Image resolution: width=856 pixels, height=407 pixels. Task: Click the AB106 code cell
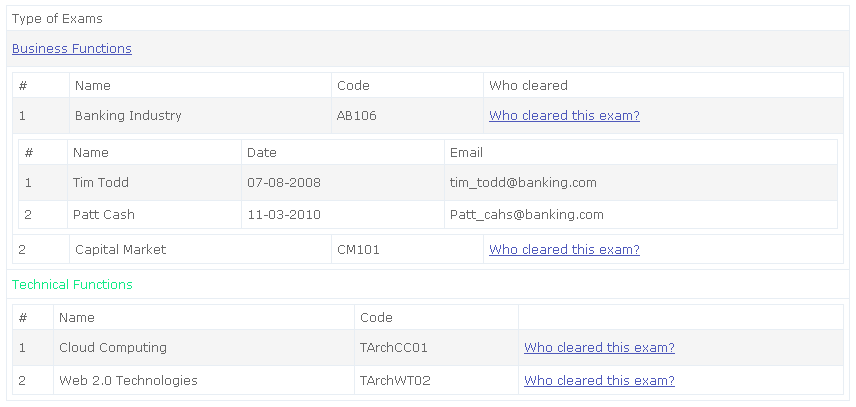tap(407, 116)
